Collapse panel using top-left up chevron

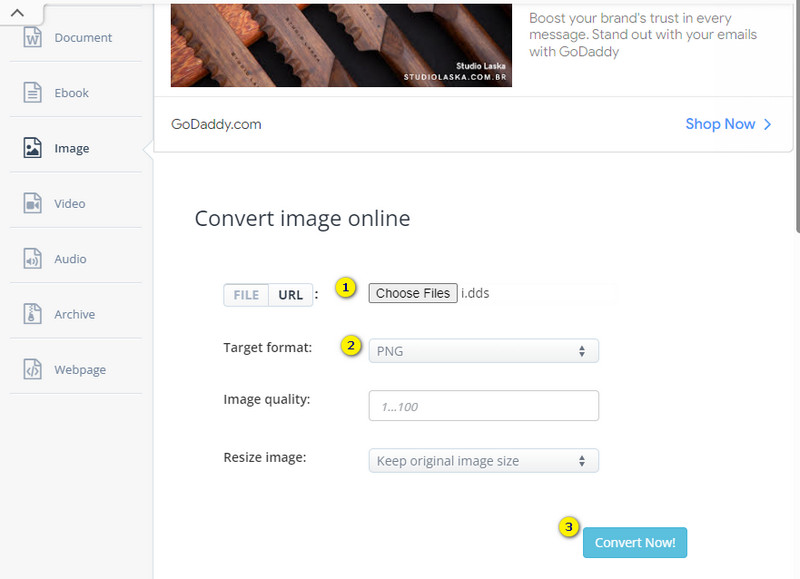click(18, 12)
